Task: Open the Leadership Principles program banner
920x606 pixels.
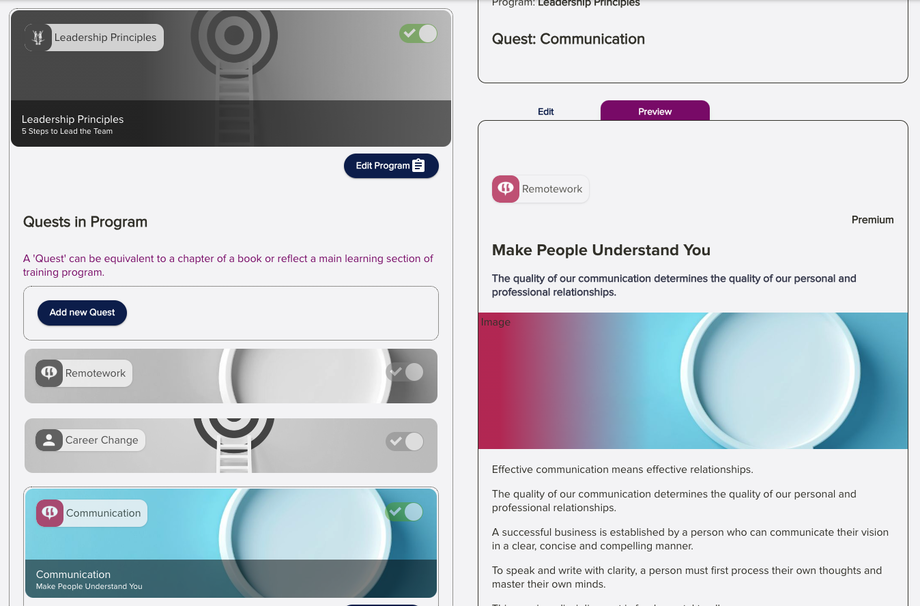Action: 231,78
